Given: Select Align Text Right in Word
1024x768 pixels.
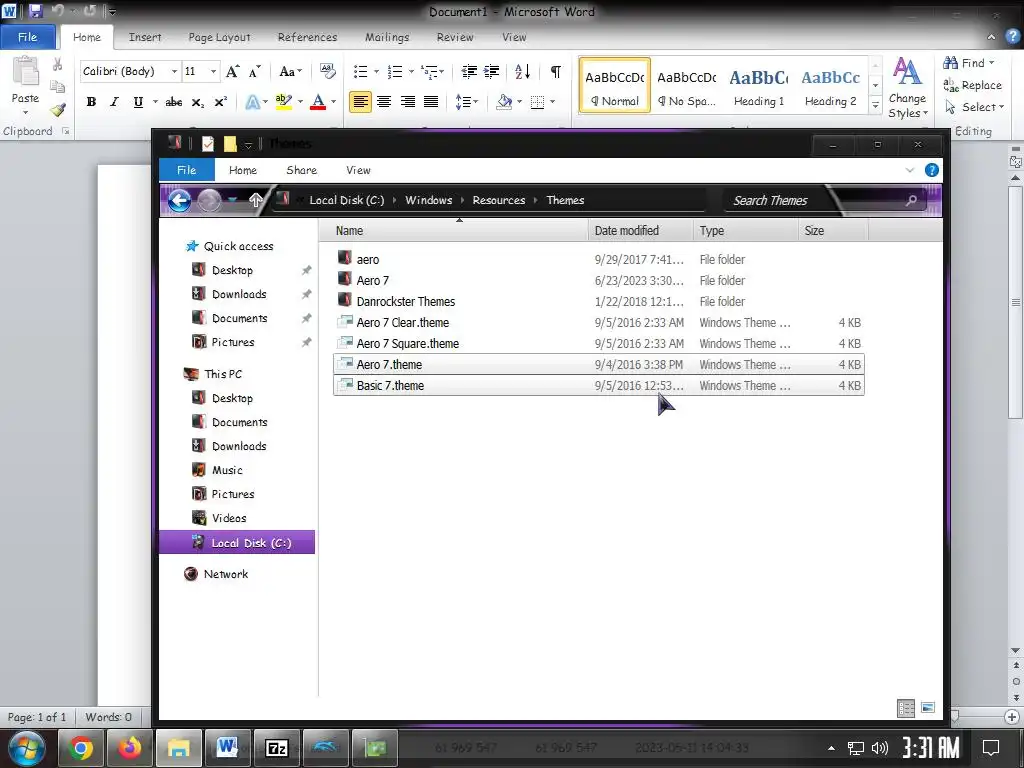Looking at the screenshot, I should tap(408, 102).
